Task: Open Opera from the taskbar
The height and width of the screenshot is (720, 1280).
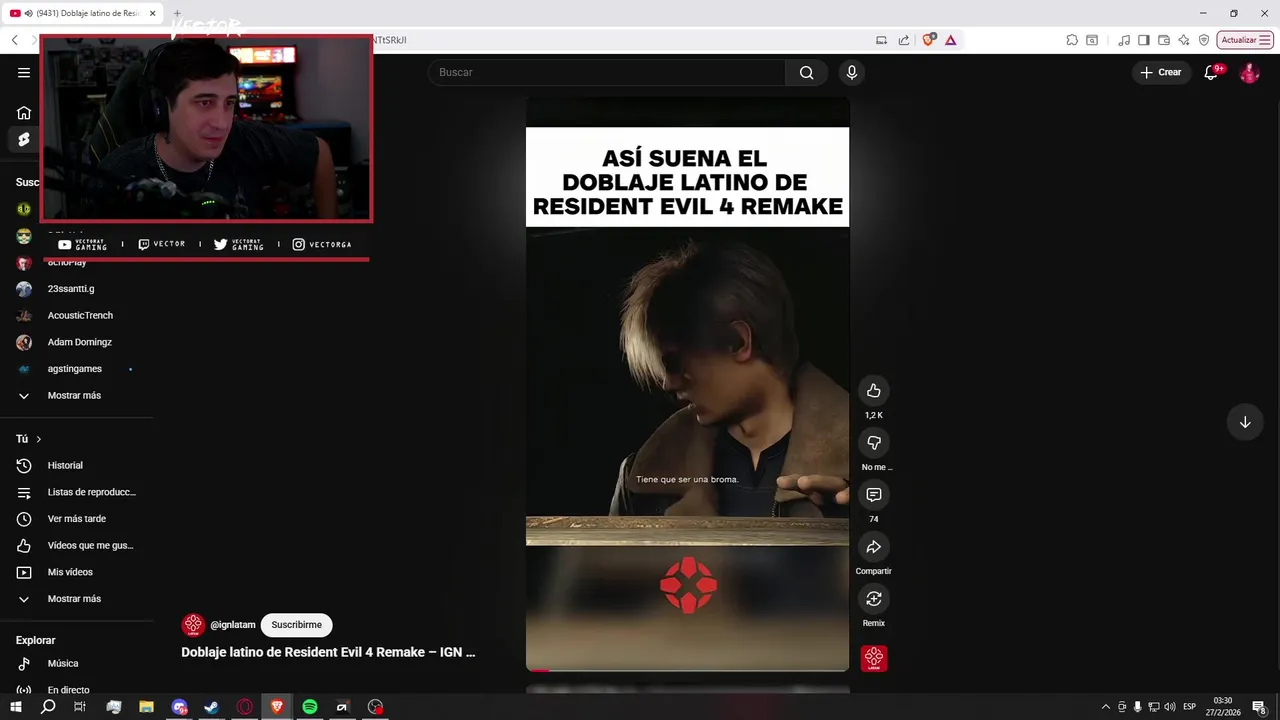Action: pyautogui.click(x=245, y=707)
